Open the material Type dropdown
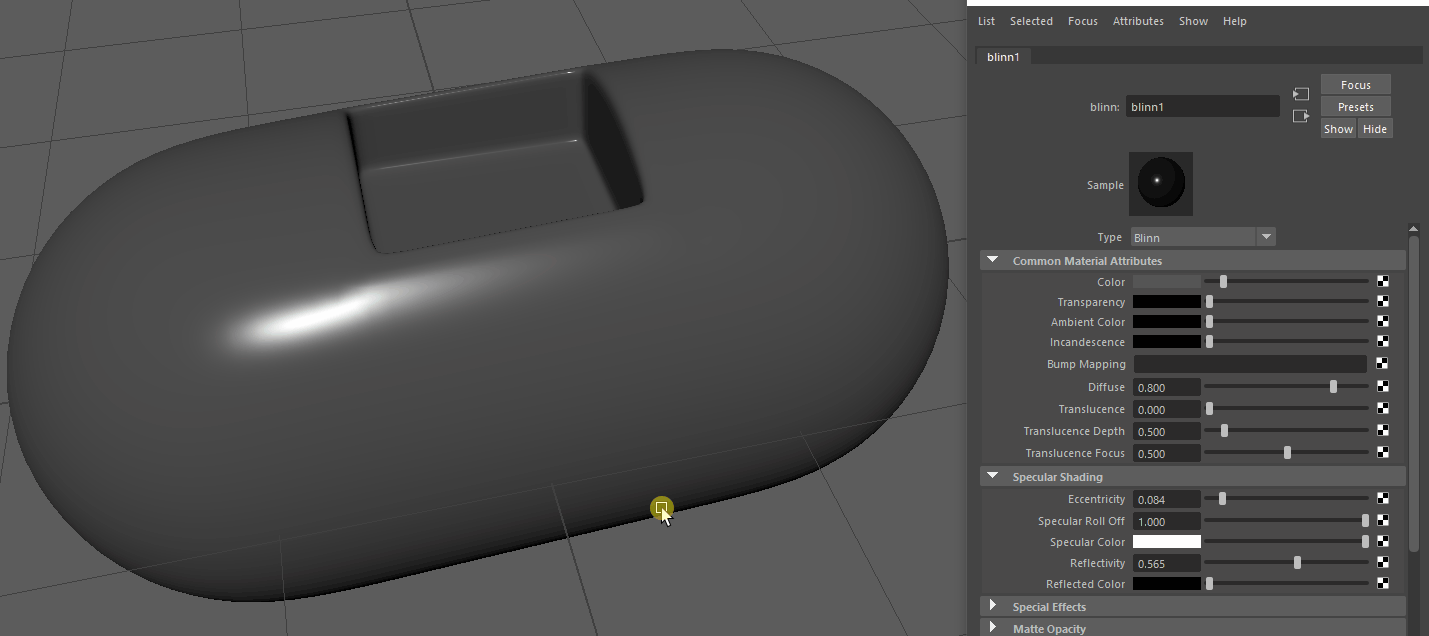Viewport: 1429px width, 636px height. pyautogui.click(x=1203, y=237)
